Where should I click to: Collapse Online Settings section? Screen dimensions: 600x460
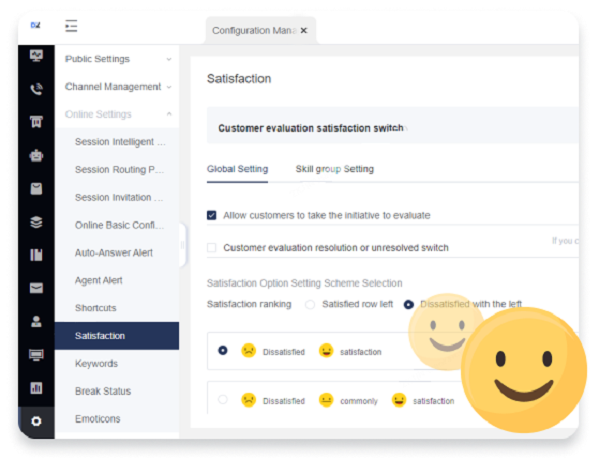pos(118,114)
